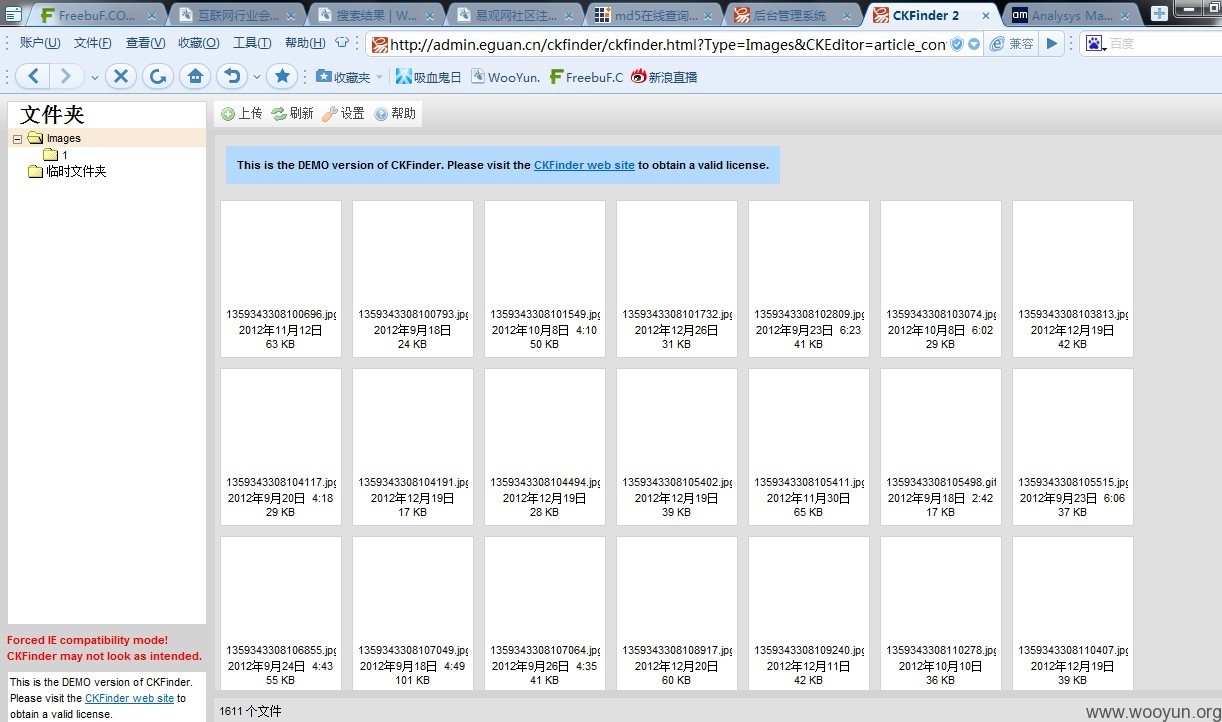1222x722 pixels.
Task: Open the 设置 settings toolbar button
Action: point(344,114)
